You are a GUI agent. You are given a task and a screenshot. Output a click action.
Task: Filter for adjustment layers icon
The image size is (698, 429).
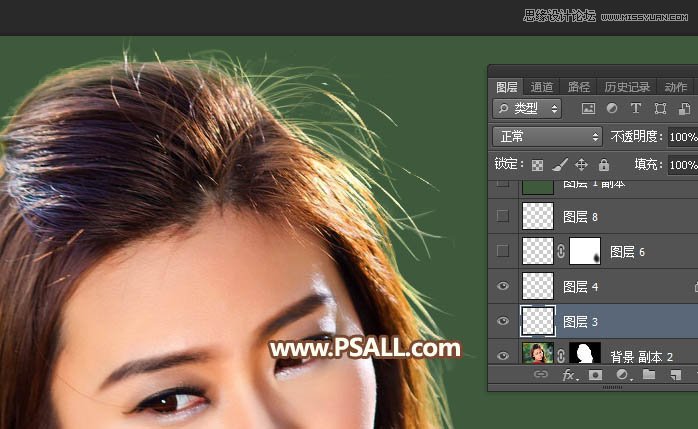click(x=612, y=108)
